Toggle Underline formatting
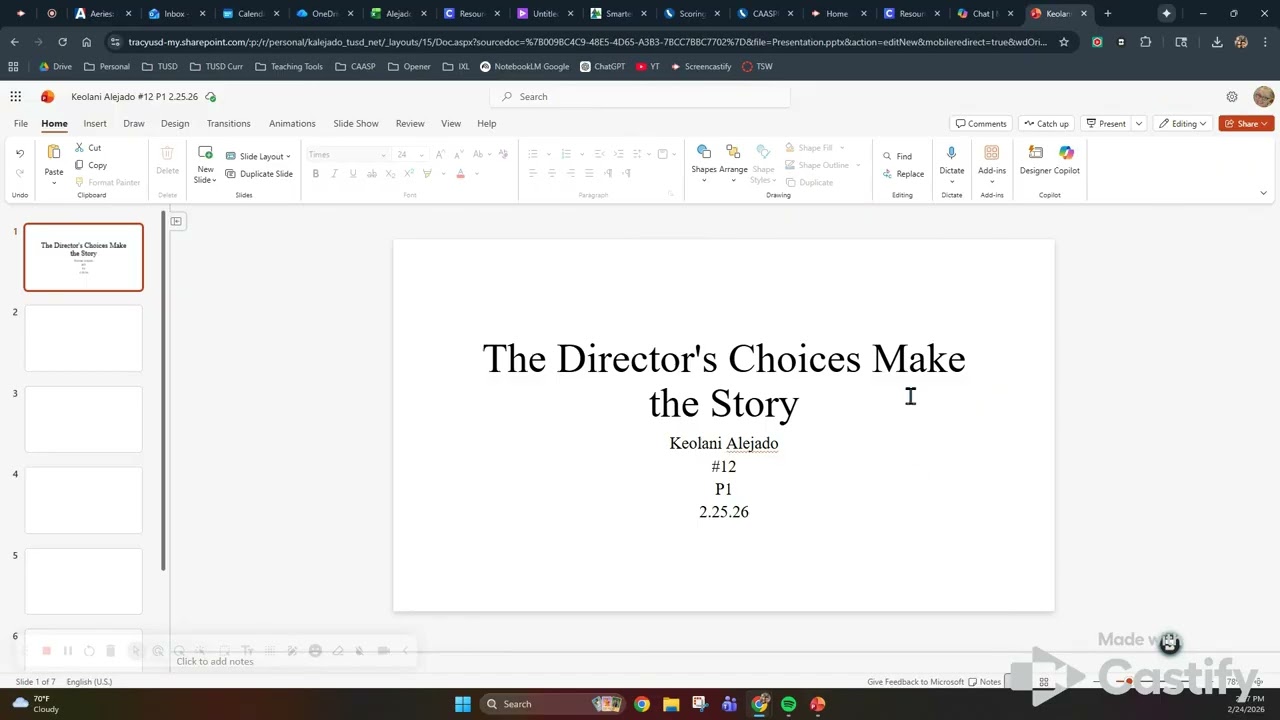Screen dimensions: 1280x720 coord(352,174)
